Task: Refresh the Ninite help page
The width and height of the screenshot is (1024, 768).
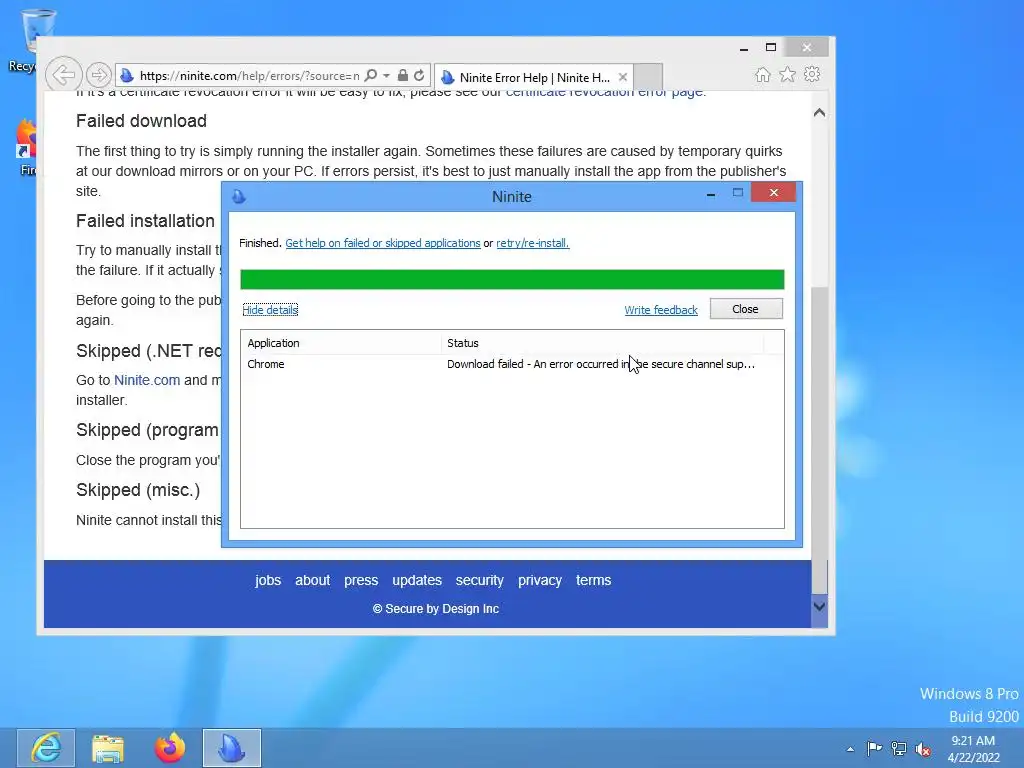Action: [x=419, y=75]
